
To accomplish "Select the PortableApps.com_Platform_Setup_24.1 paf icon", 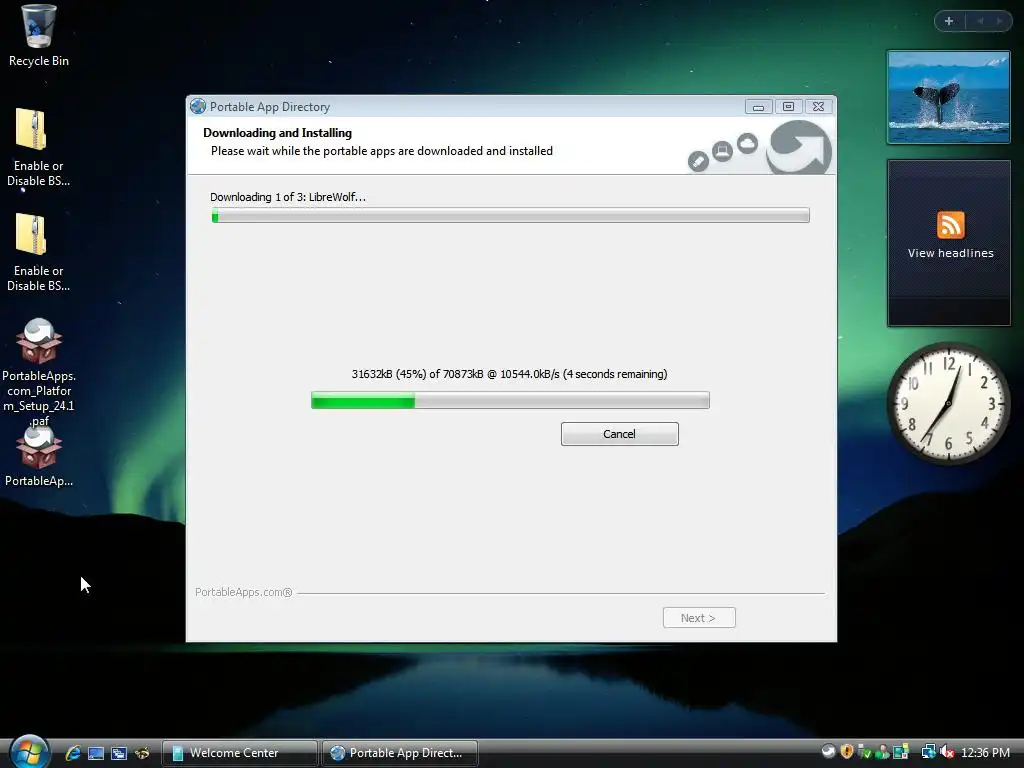I will [39, 372].
